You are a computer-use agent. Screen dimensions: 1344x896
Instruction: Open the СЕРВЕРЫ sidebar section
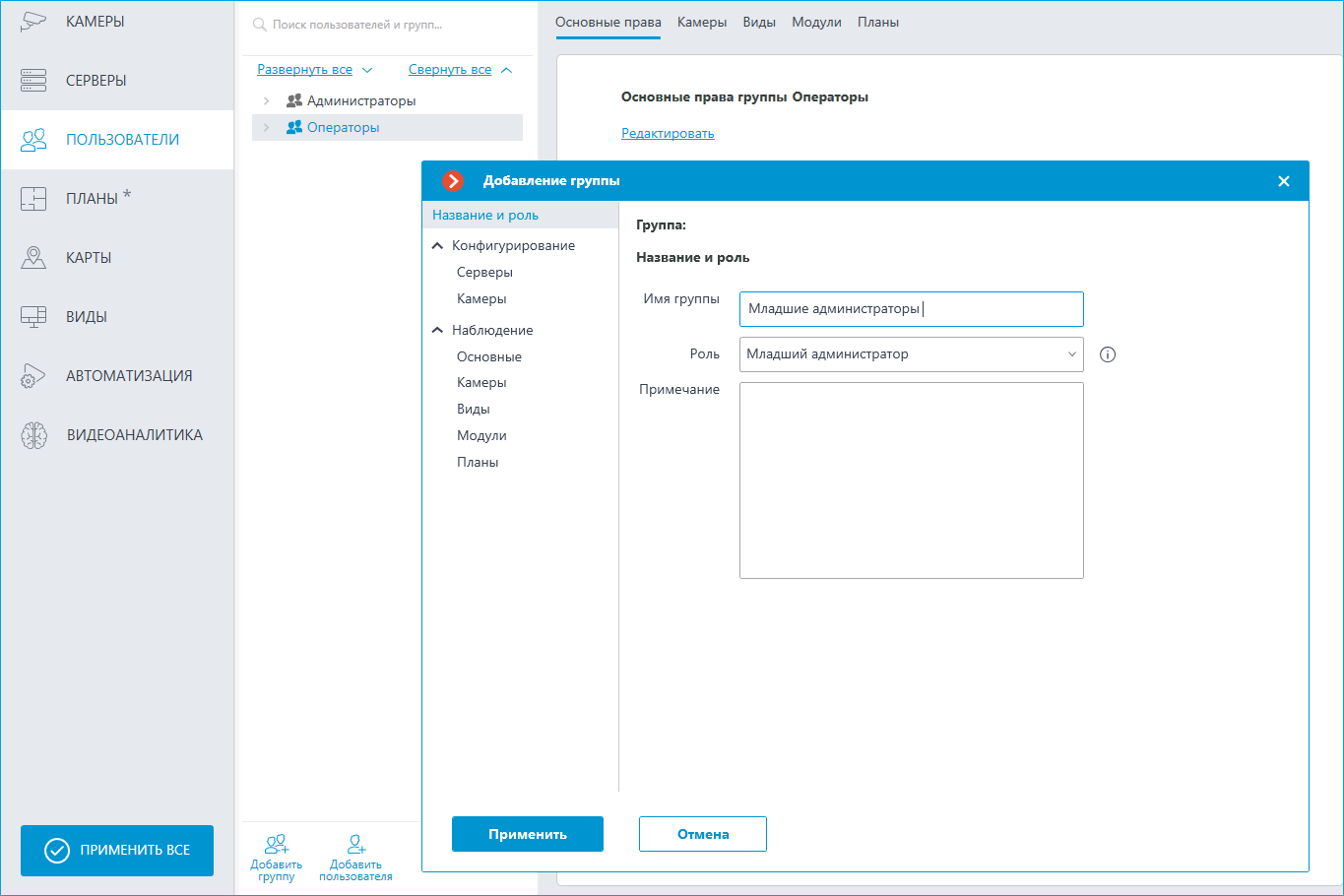[x=117, y=81]
